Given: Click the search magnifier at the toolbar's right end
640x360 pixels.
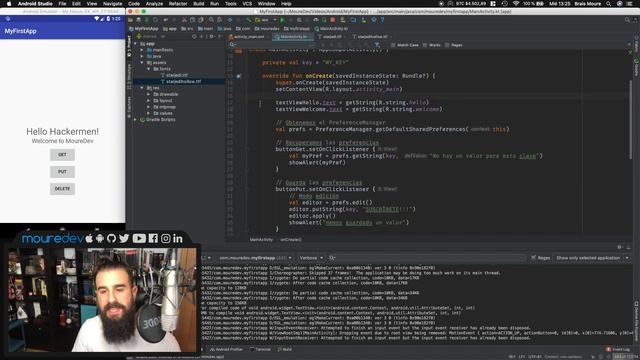Looking at the screenshot, I should [x=627, y=20].
